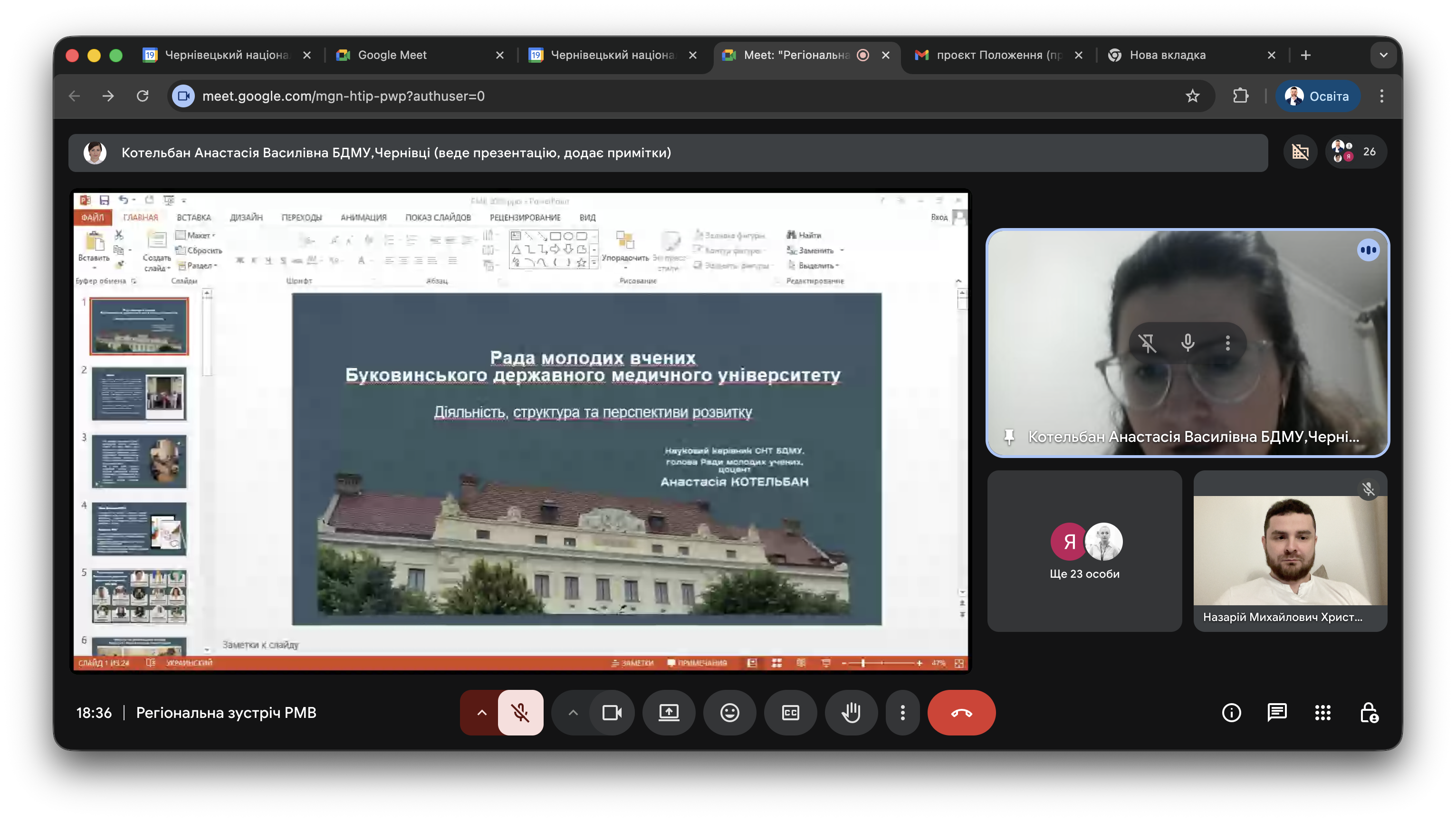
Task: Turn on captions with the CC icon
Action: tap(790, 713)
